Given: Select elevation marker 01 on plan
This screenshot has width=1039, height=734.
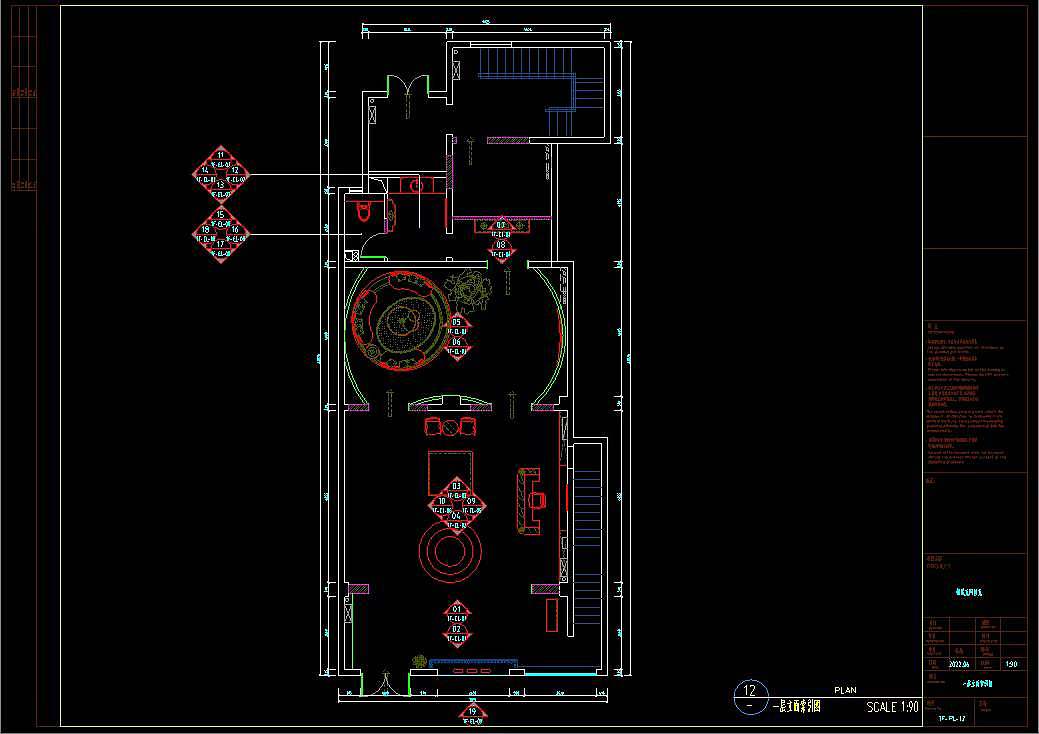Looking at the screenshot, I should (x=457, y=612).
